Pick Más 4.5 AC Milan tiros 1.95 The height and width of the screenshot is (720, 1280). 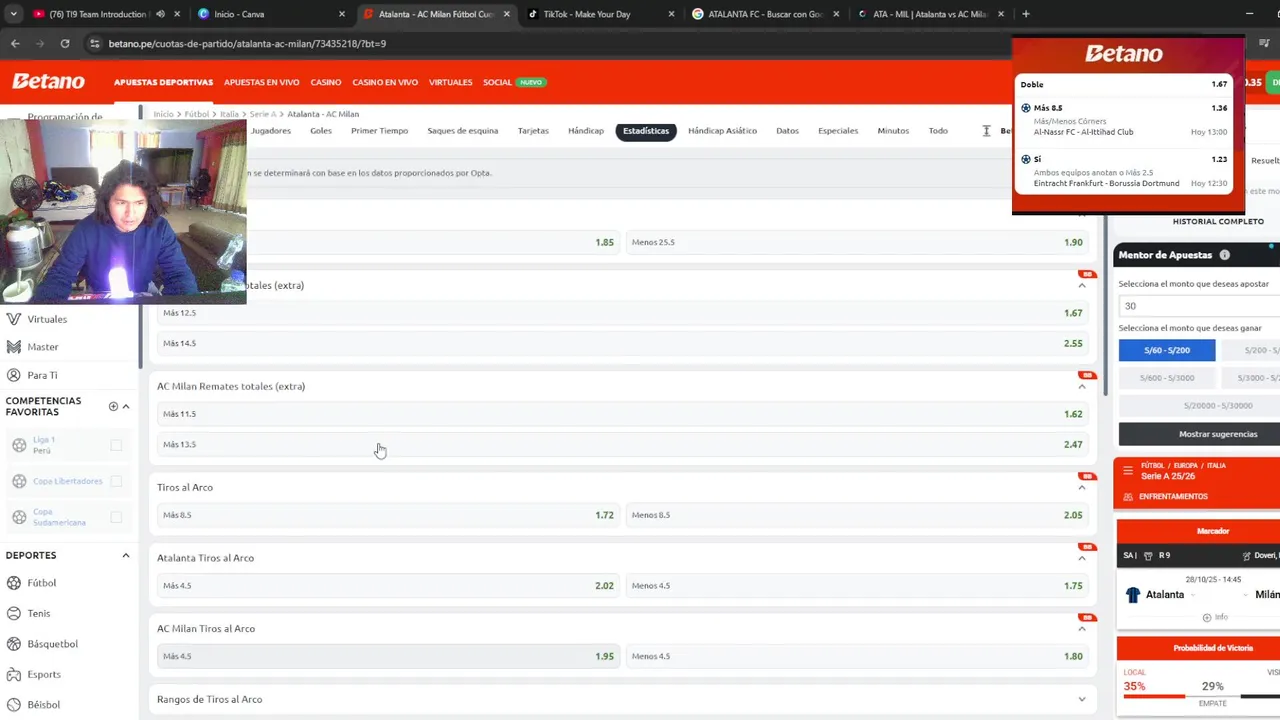point(388,656)
